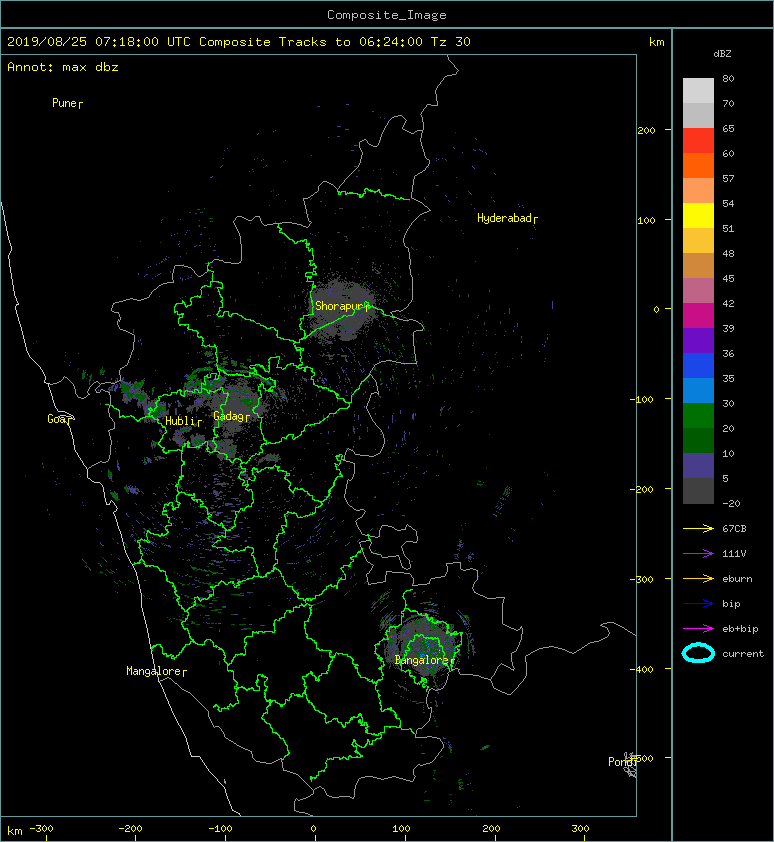Viewport: 774px width, 842px height.
Task: Click the -500 tick label on the y-axis
Action: pos(642,758)
